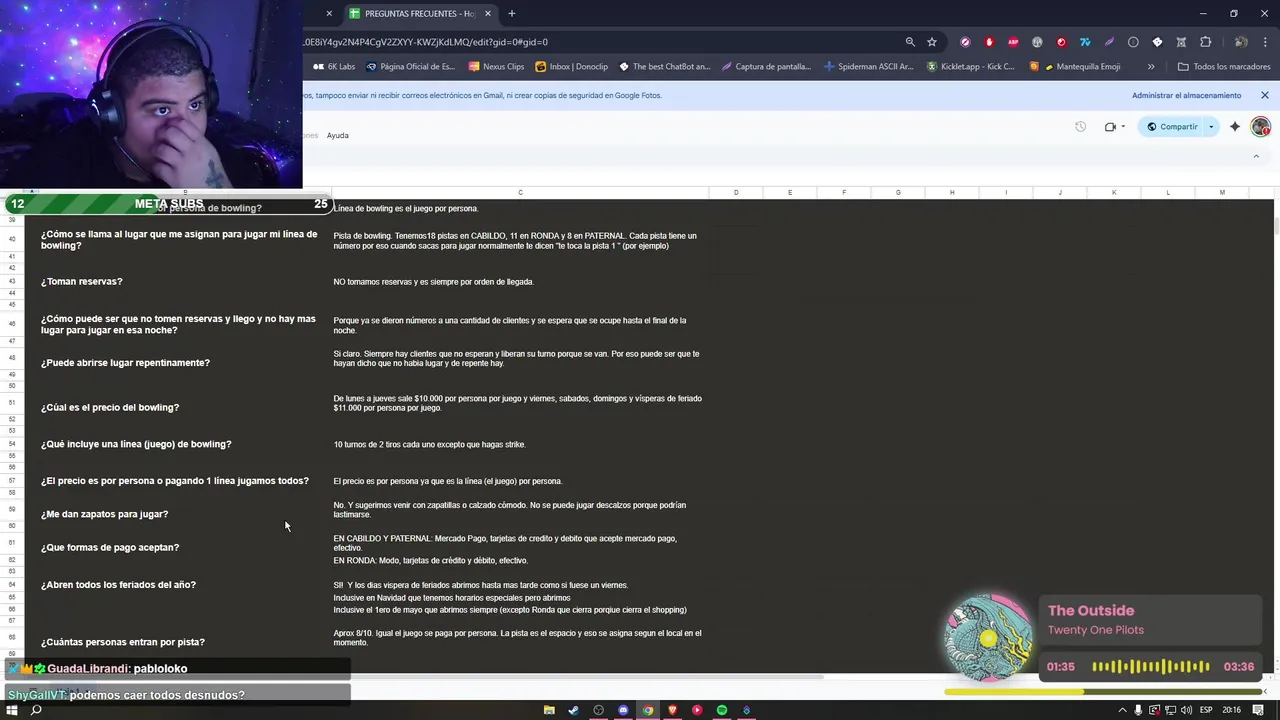Open The best ChatBot bookmark

[x=664, y=67]
